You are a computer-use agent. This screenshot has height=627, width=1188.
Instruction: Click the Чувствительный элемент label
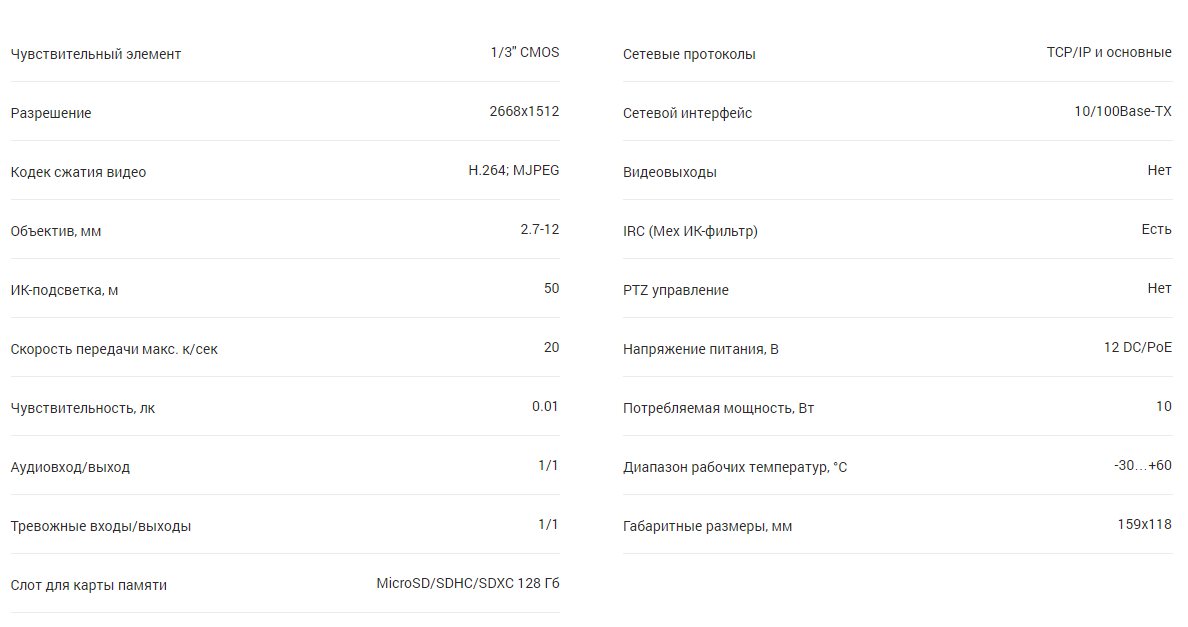pos(95,54)
